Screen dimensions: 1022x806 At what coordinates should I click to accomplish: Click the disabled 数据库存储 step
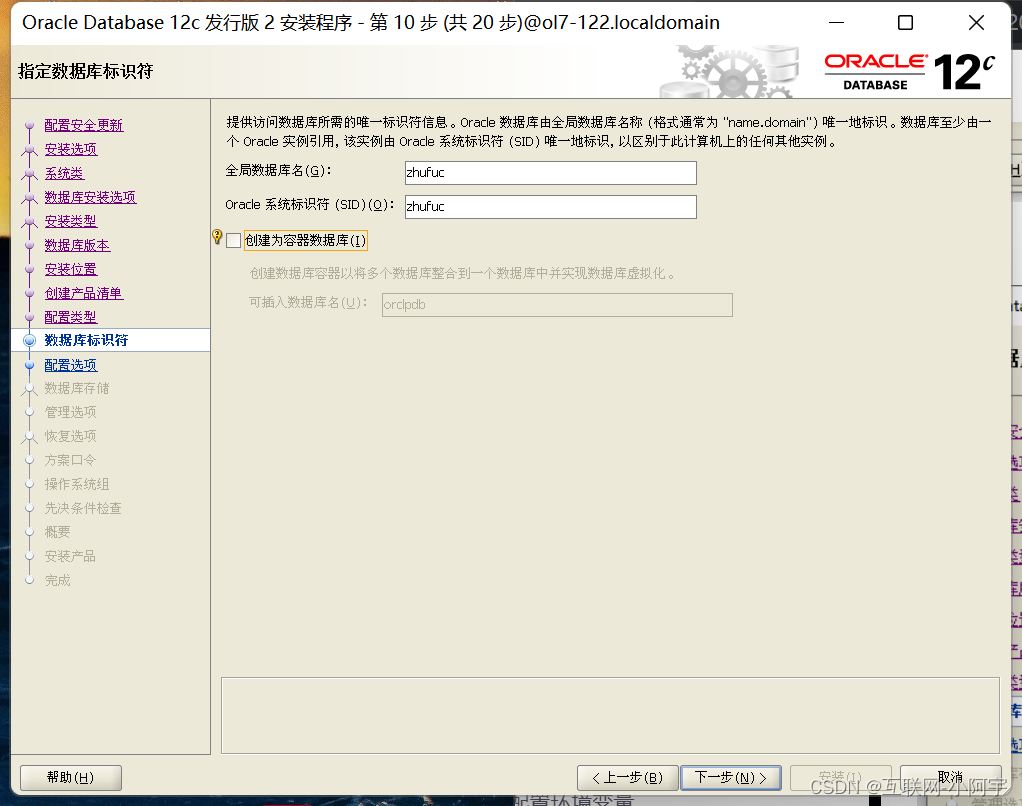point(77,388)
